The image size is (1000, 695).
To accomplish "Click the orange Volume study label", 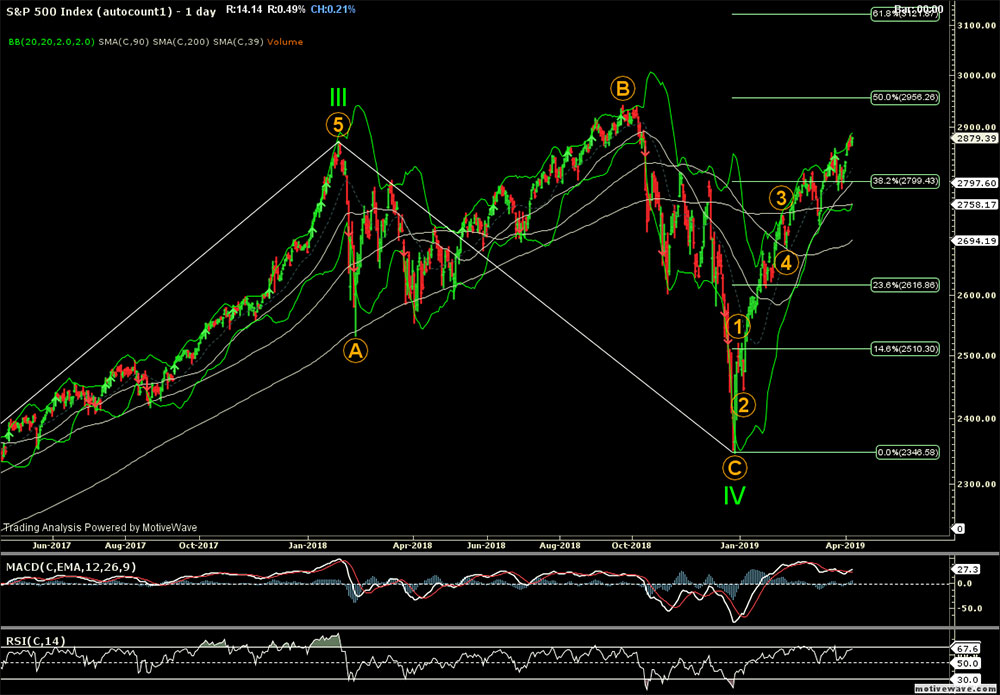I will tap(284, 42).
